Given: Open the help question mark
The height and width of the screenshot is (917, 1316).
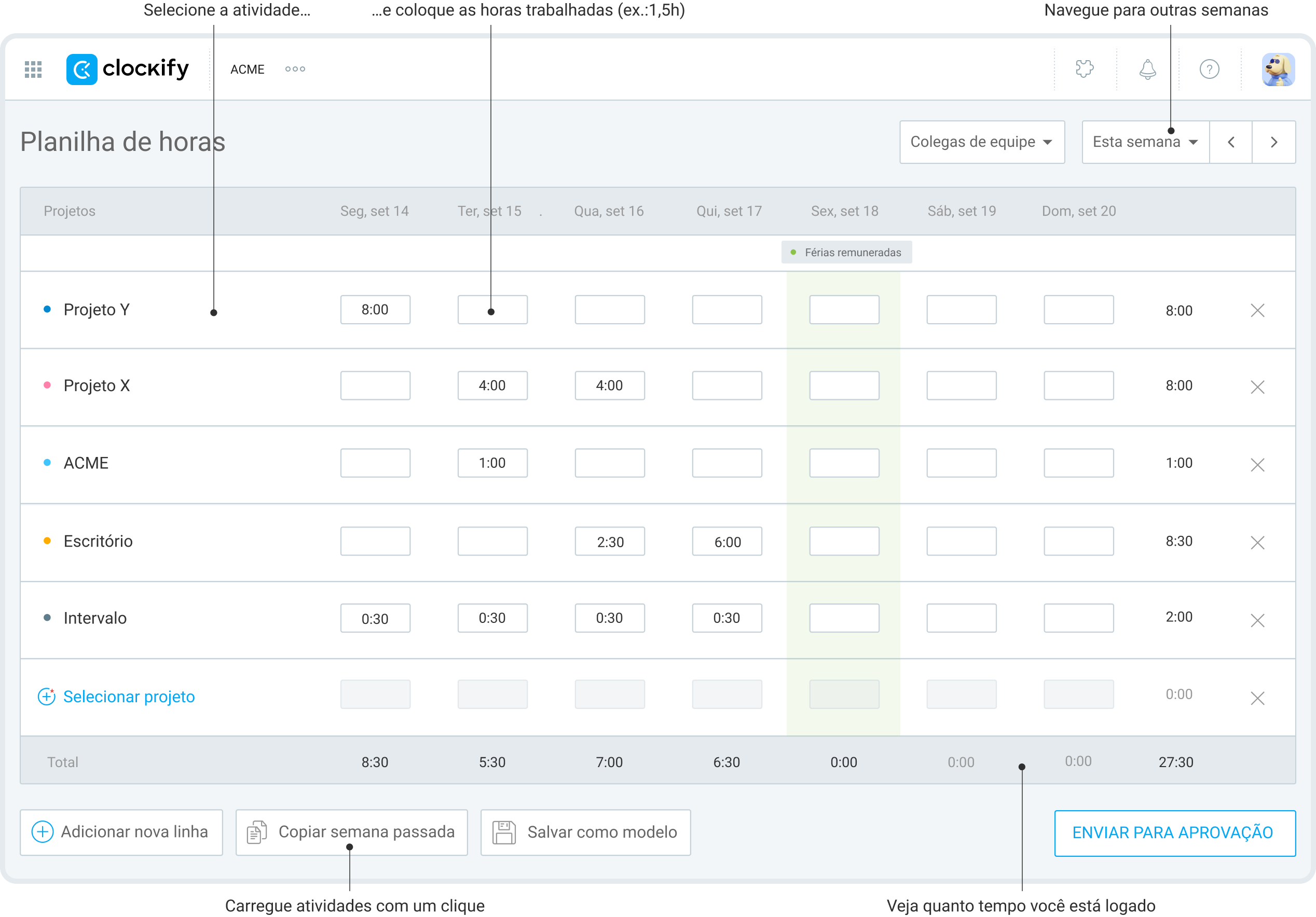Looking at the screenshot, I should [1210, 69].
